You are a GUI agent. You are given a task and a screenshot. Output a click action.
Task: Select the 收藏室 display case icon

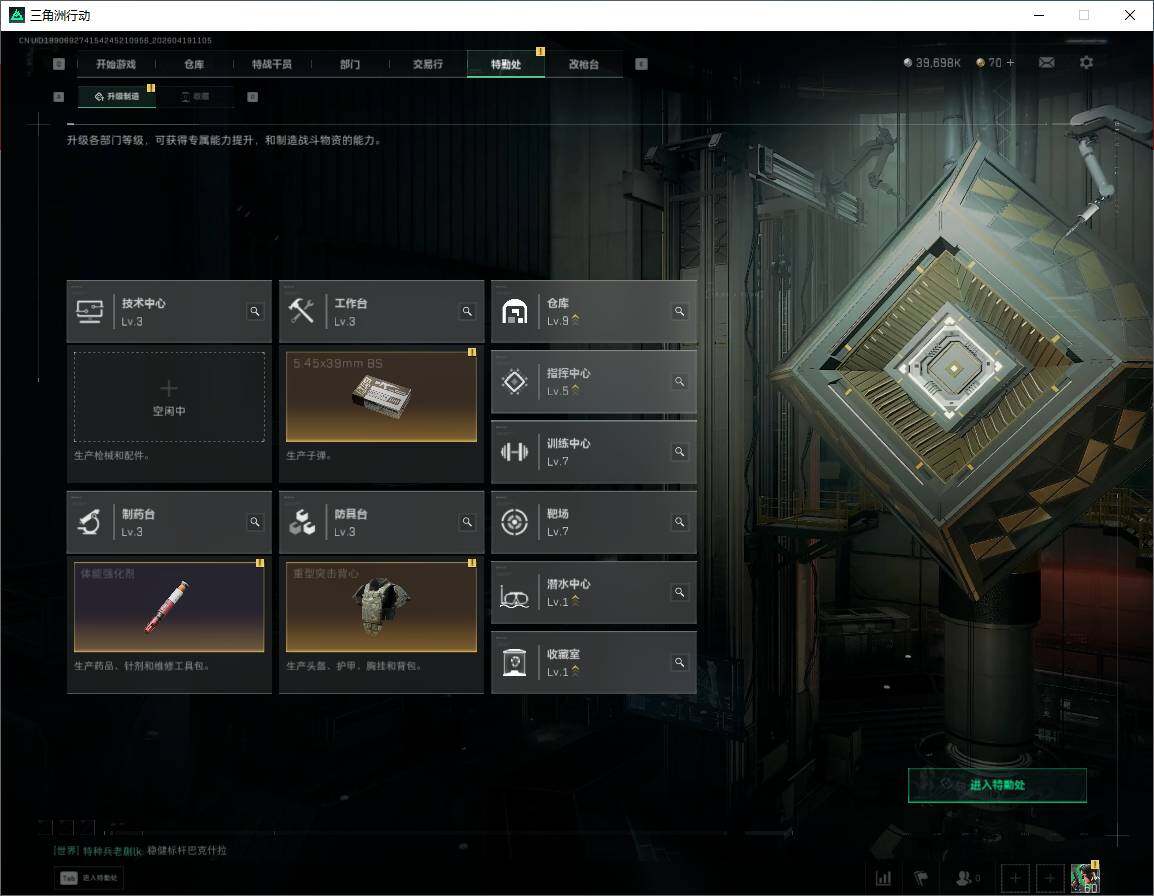coord(514,663)
